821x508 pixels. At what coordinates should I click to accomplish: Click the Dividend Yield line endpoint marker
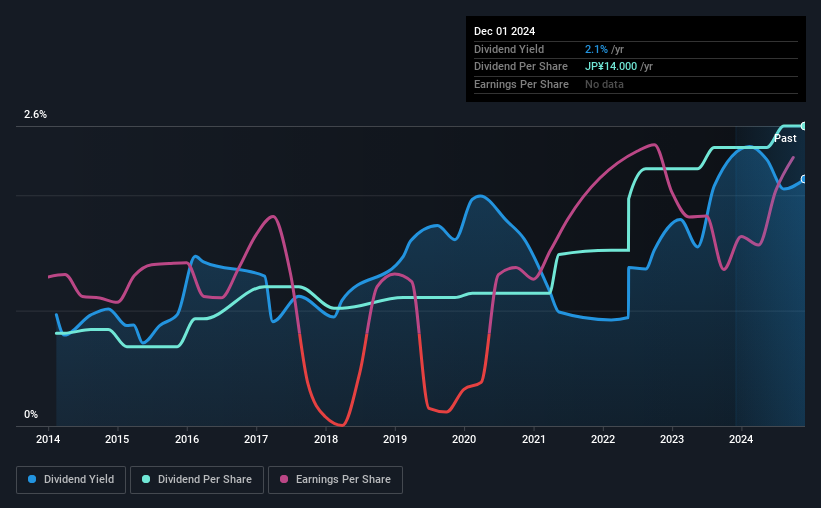click(x=804, y=179)
